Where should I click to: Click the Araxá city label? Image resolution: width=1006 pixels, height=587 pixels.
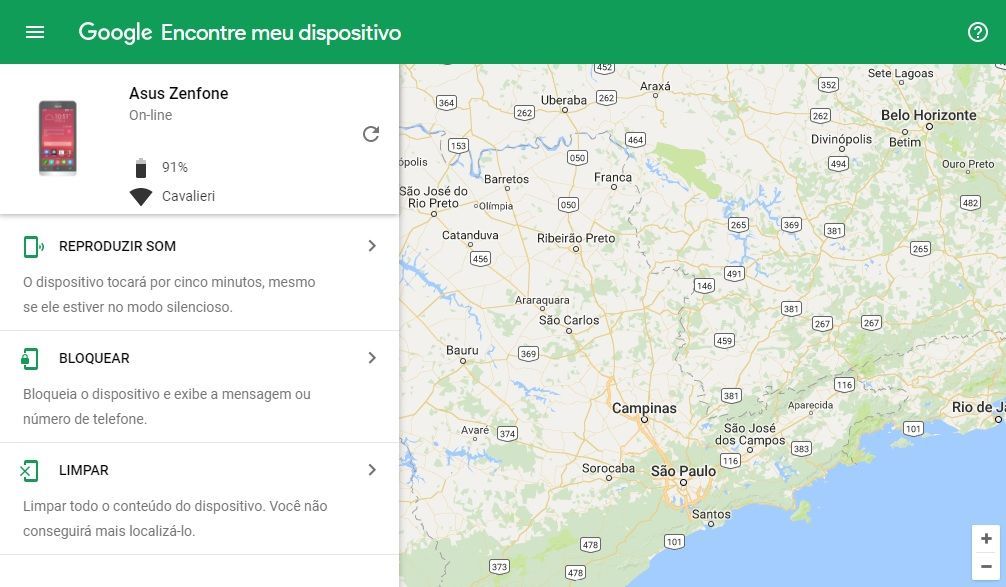[x=655, y=86]
